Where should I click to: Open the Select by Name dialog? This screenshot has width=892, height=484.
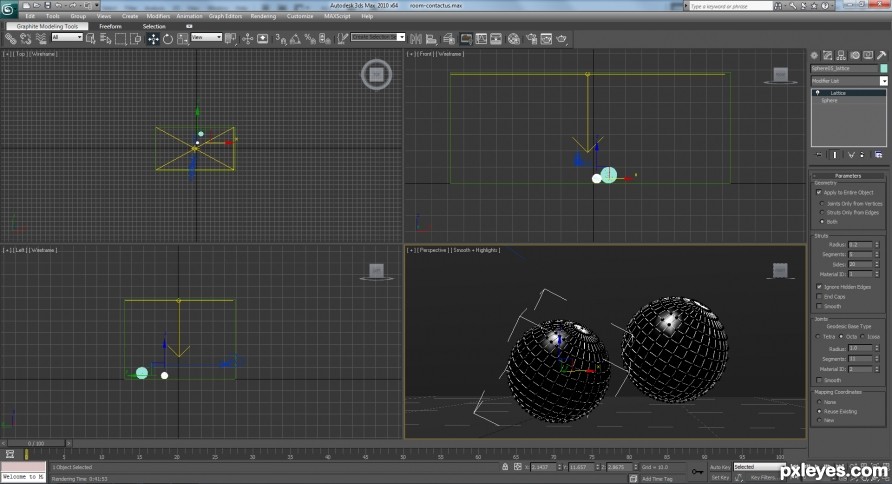click(x=105, y=39)
